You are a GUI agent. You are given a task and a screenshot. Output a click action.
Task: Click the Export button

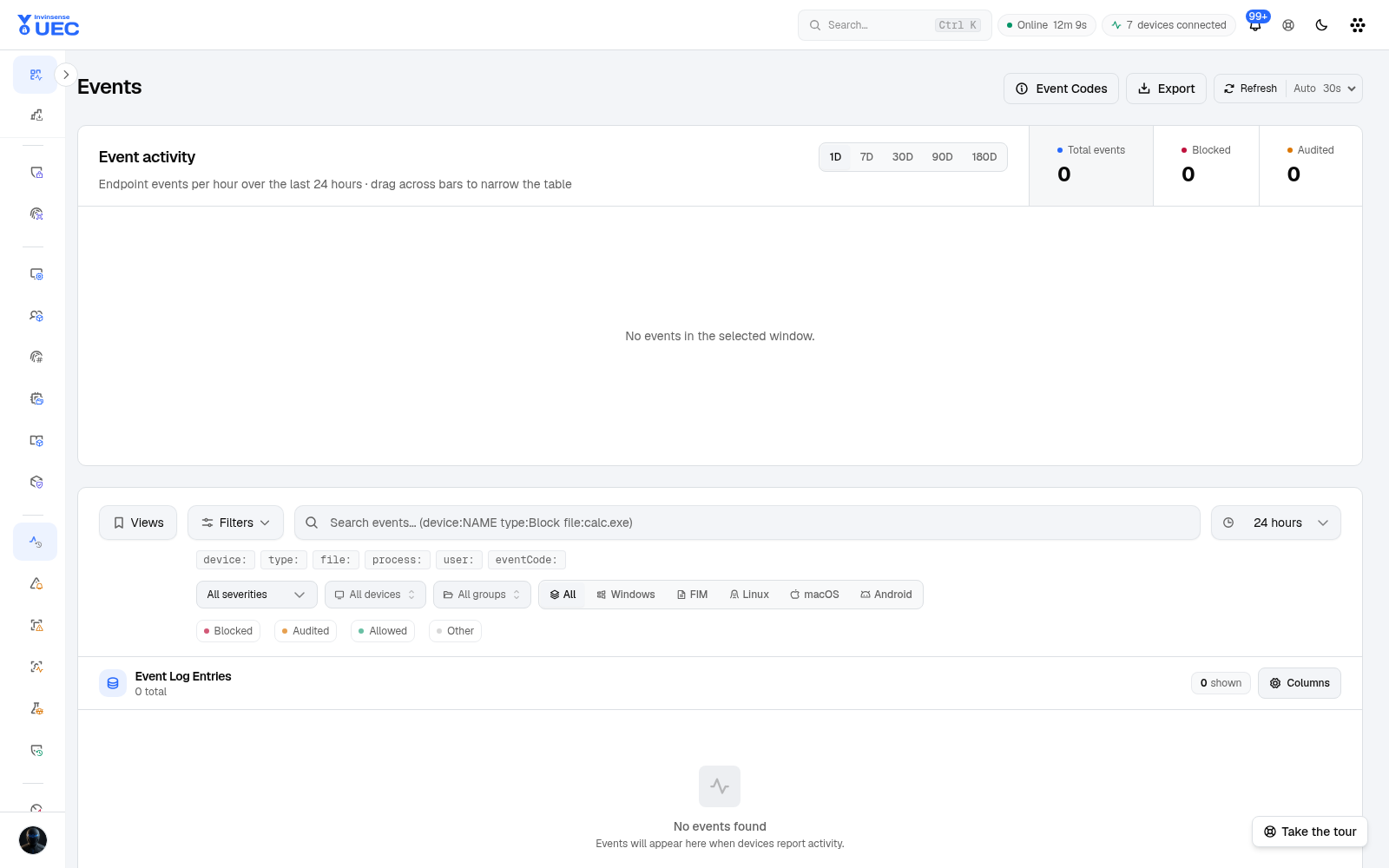point(1166,89)
